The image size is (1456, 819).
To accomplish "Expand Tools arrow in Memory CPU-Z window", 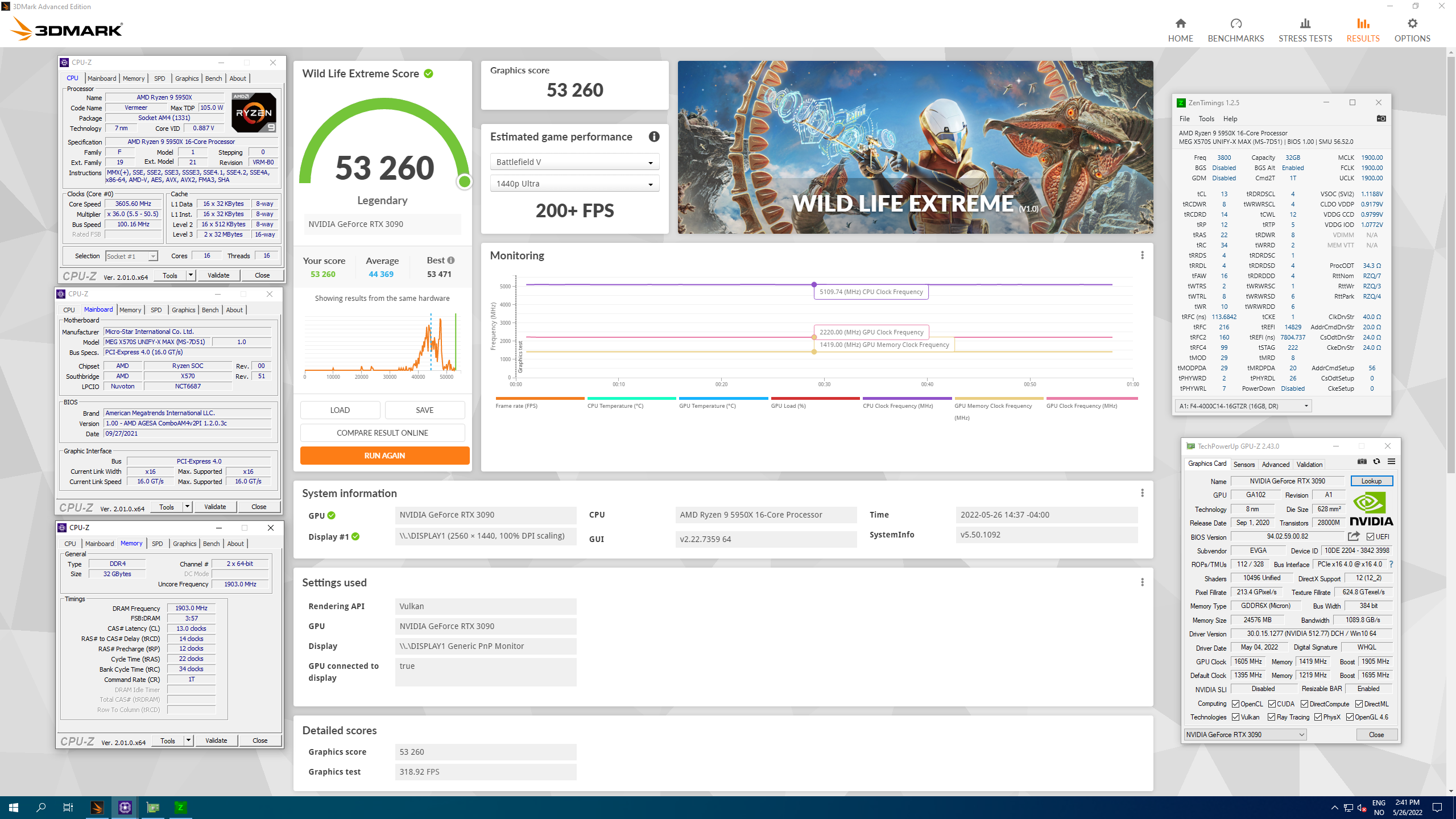I will coord(188,741).
